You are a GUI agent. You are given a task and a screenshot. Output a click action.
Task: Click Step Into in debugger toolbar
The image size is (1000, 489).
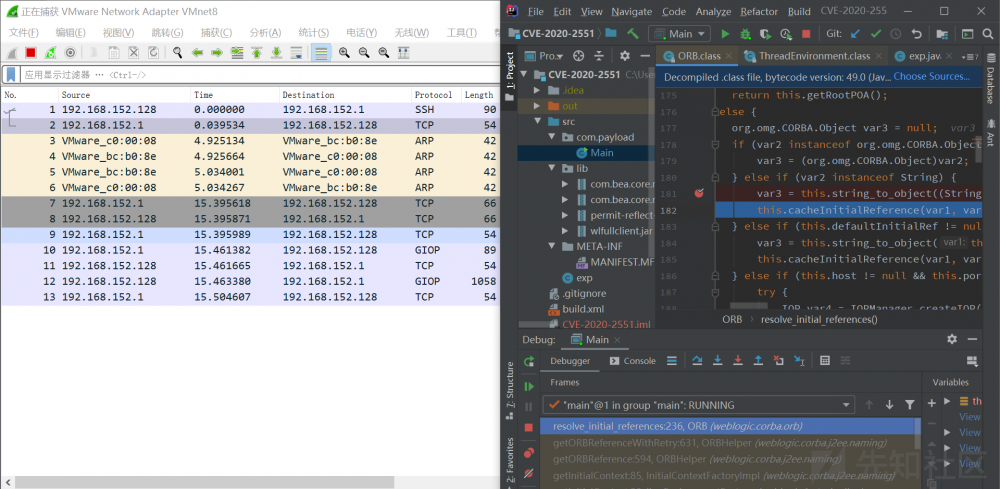coord(716,361)
